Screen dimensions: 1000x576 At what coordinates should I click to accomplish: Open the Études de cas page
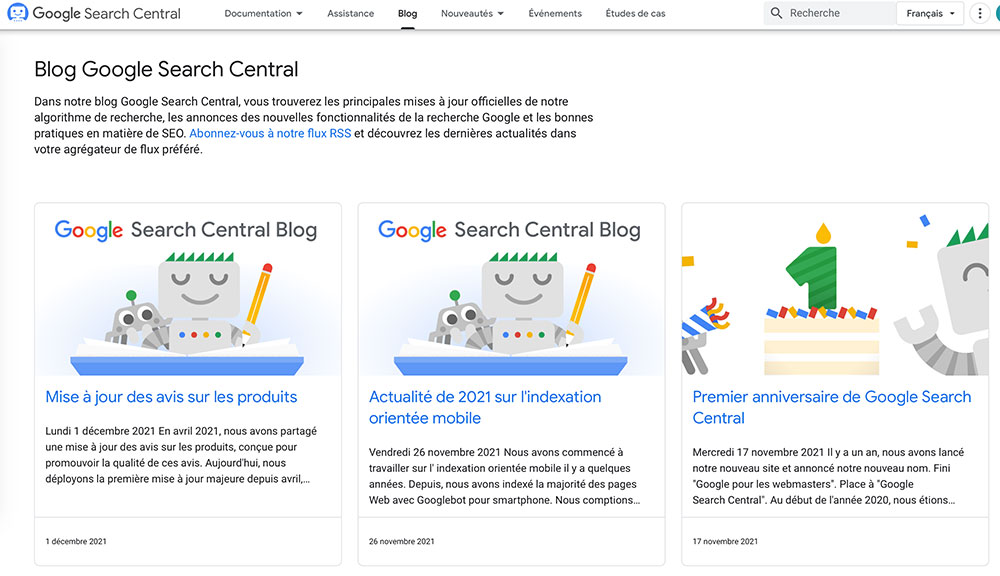[x=635, y=13]
